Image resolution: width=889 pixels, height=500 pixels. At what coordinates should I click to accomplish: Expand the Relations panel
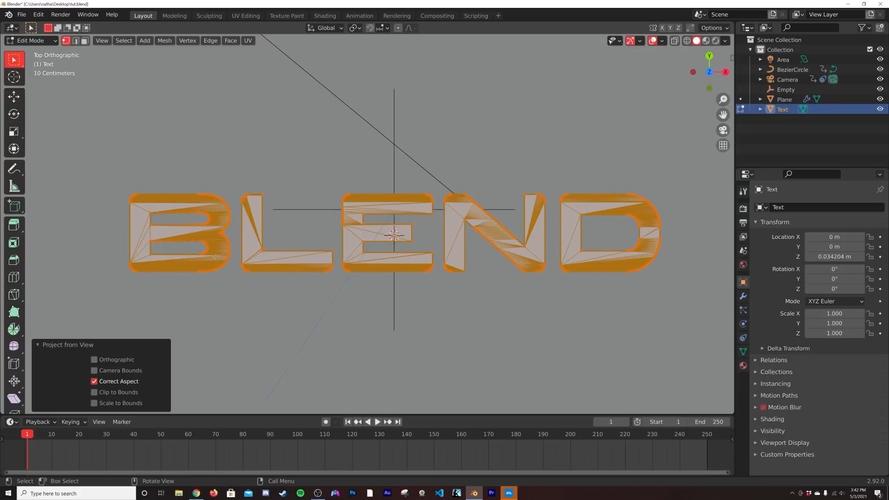point(773,360)
